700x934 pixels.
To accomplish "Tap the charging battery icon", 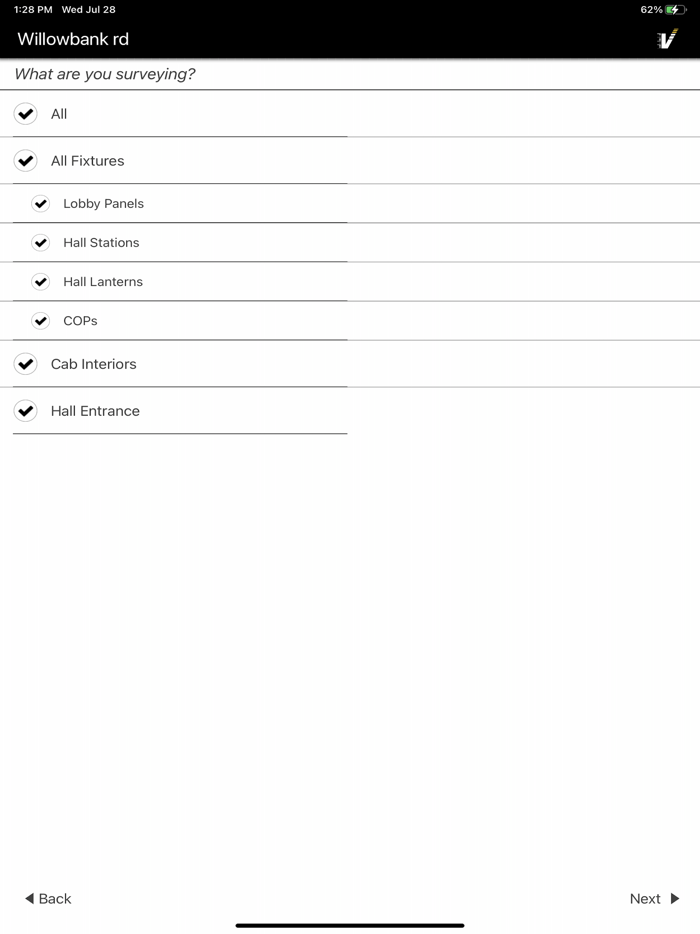I will [x=677, y=8].
